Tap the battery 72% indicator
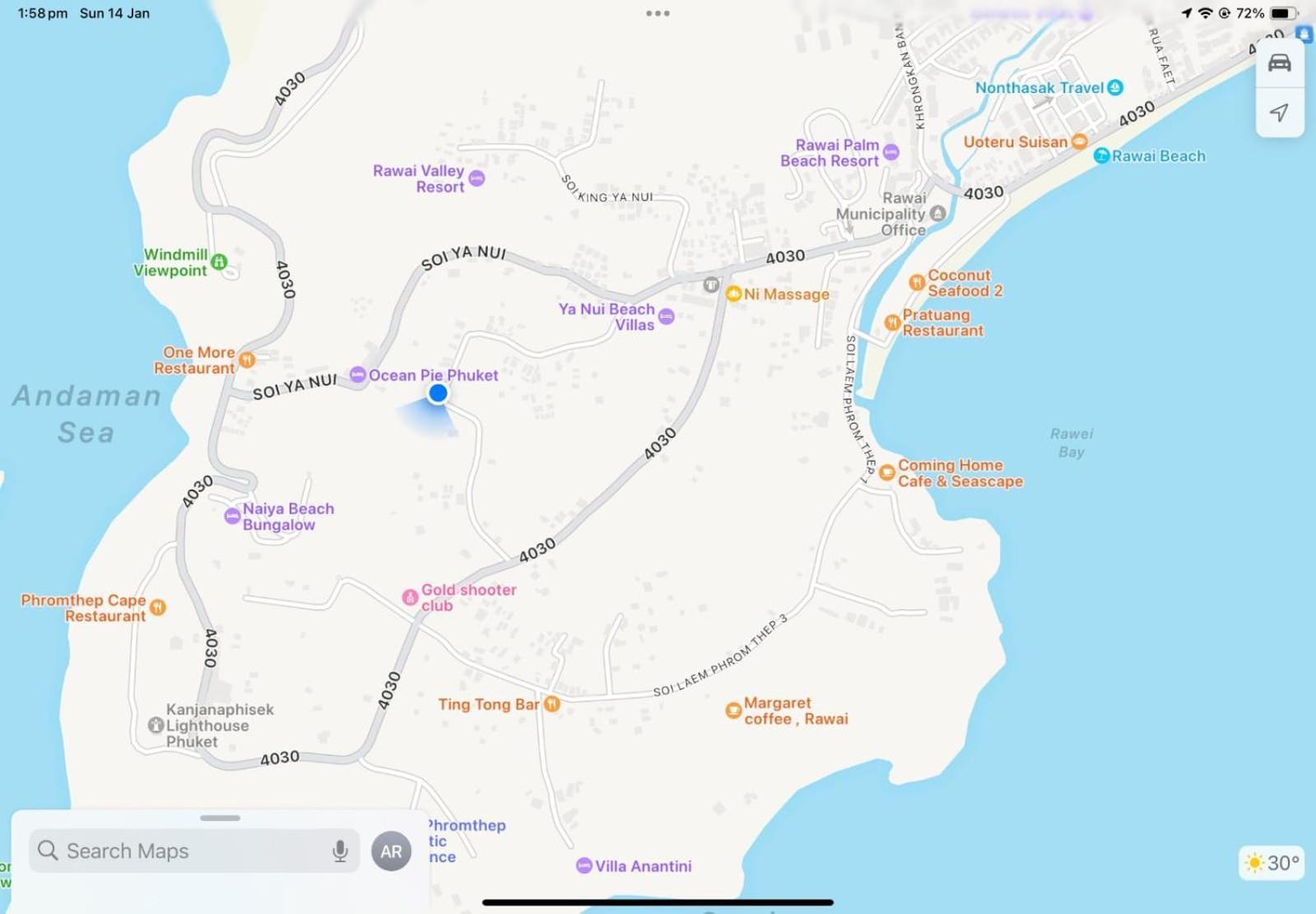 tap(1267, 13)
